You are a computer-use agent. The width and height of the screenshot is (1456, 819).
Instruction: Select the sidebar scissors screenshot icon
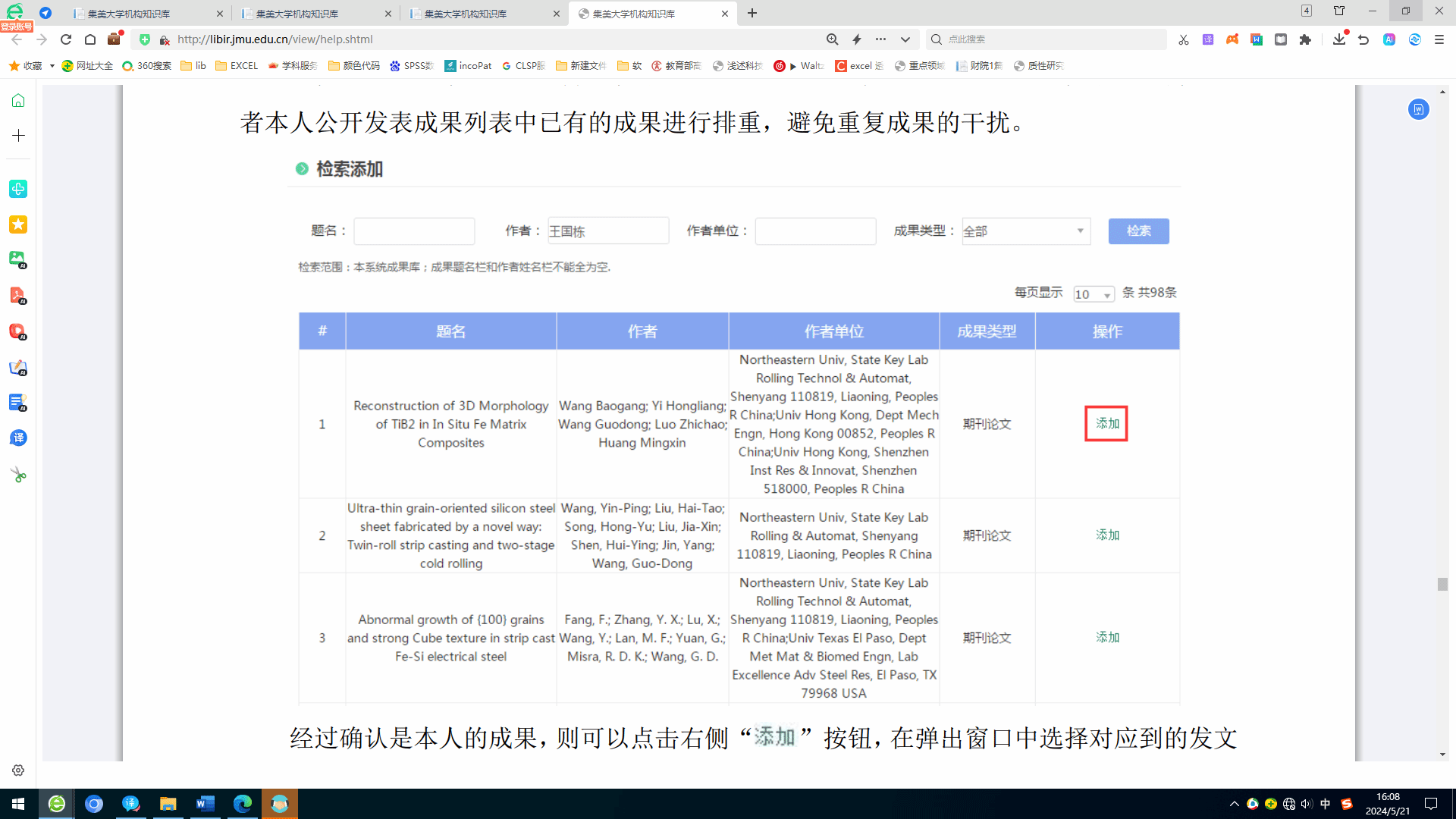pyautogui.click(x=18, y=475)
